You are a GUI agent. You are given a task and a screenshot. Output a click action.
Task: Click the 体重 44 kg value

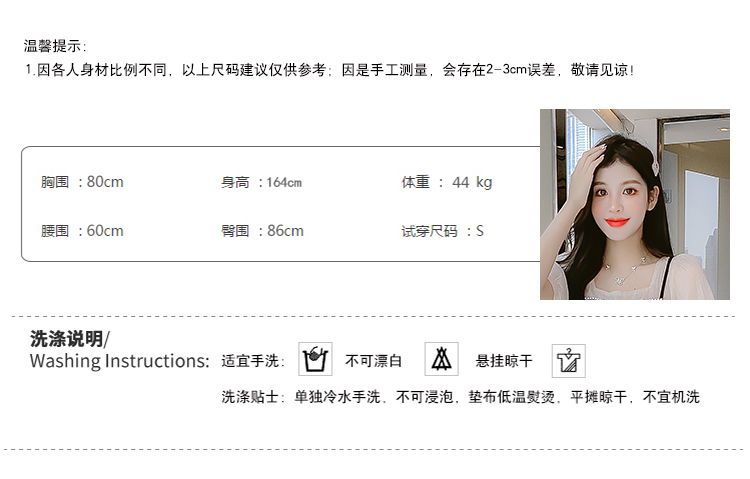[447, 182]
